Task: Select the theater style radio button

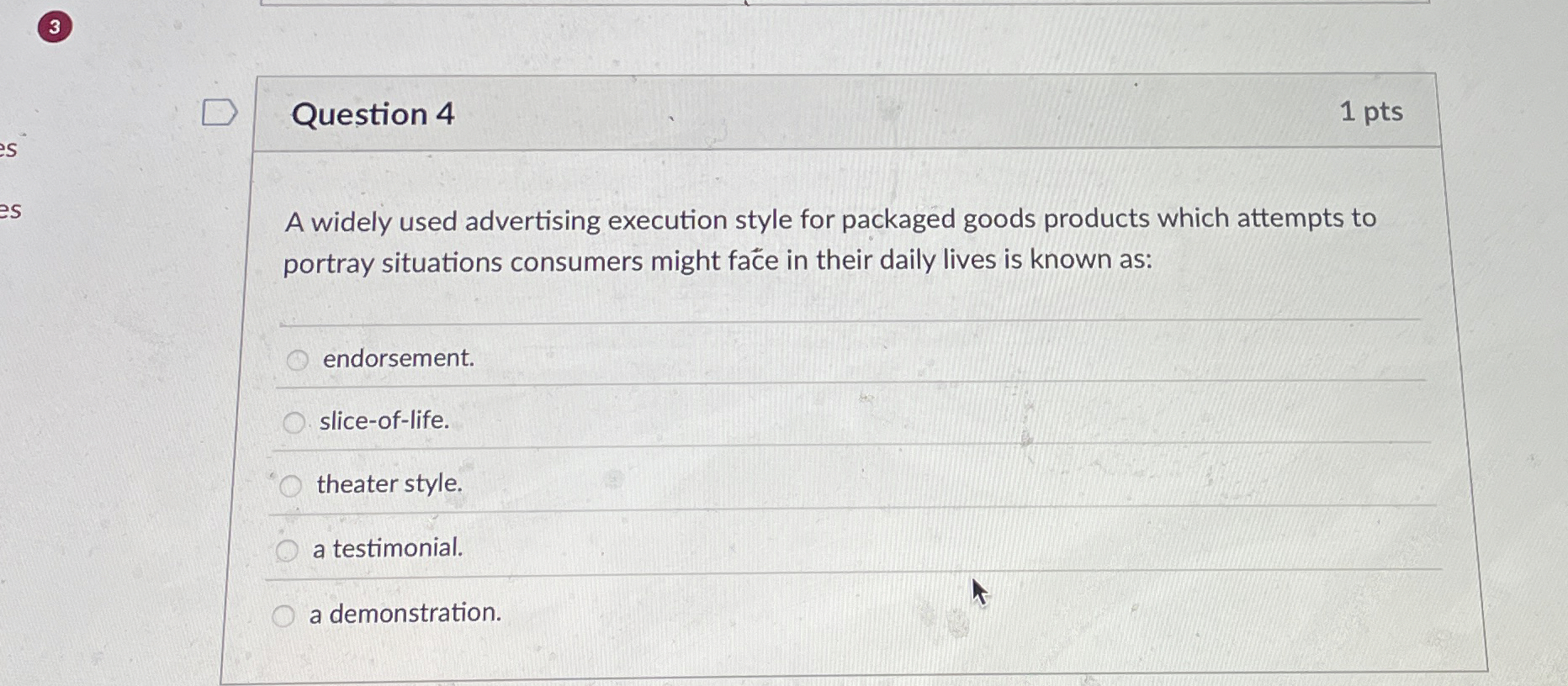Action: point(290,486)
